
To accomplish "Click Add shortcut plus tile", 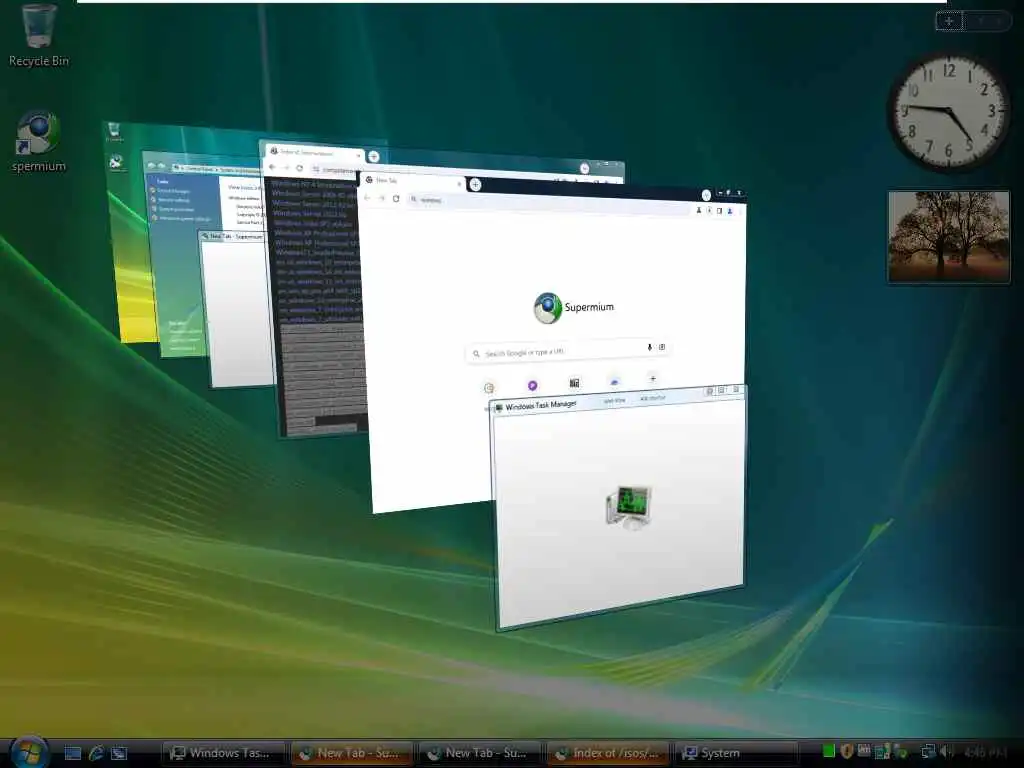I will (x=652, y=378).
